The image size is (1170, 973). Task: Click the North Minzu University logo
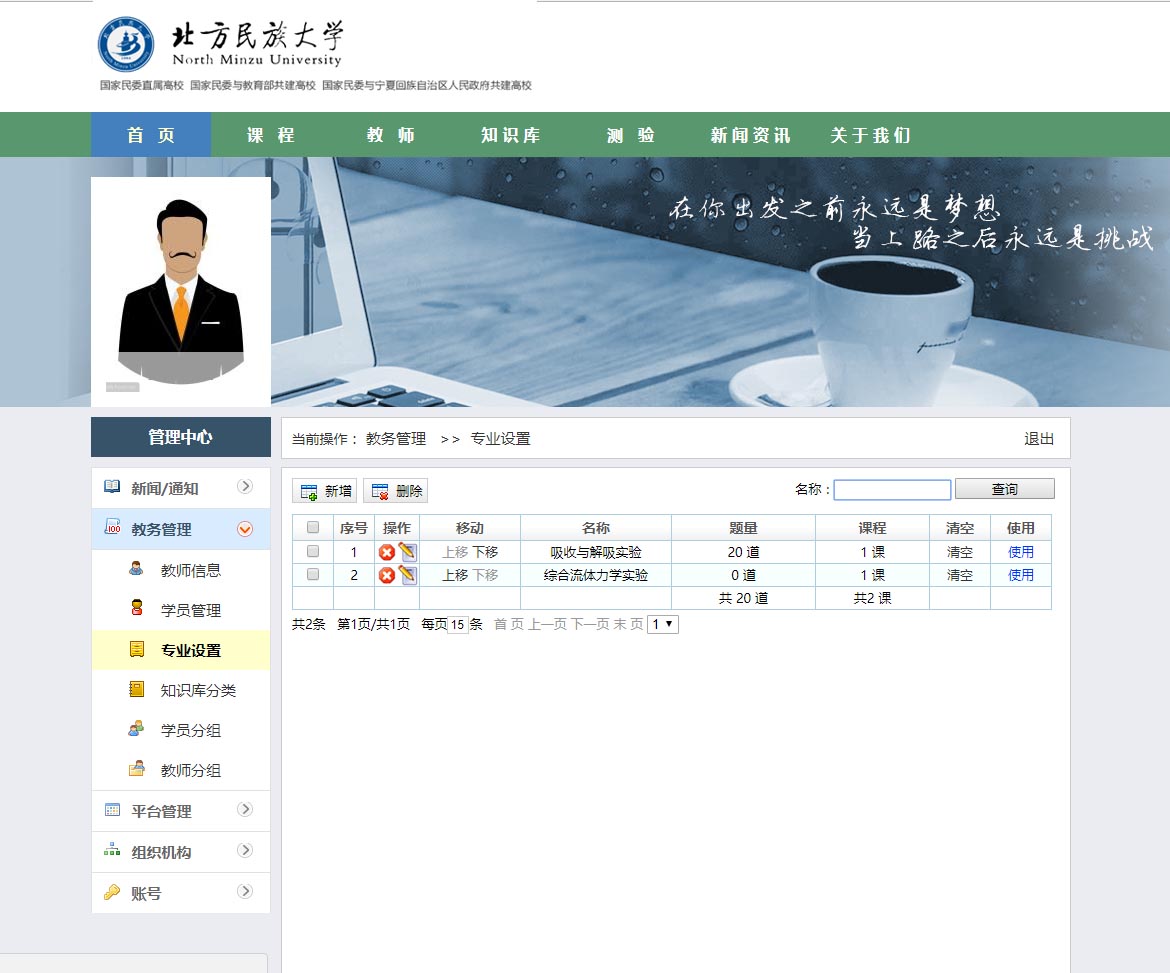(x=220, y=45)
